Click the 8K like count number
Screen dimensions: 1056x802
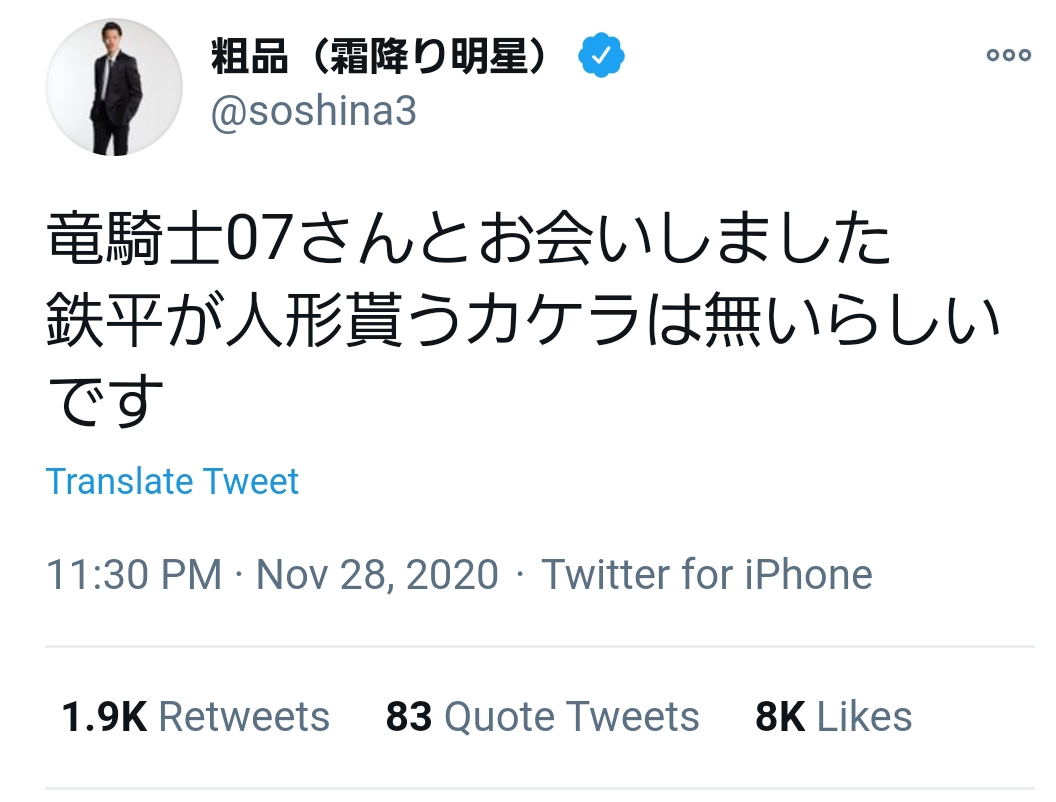click(780, 717)
